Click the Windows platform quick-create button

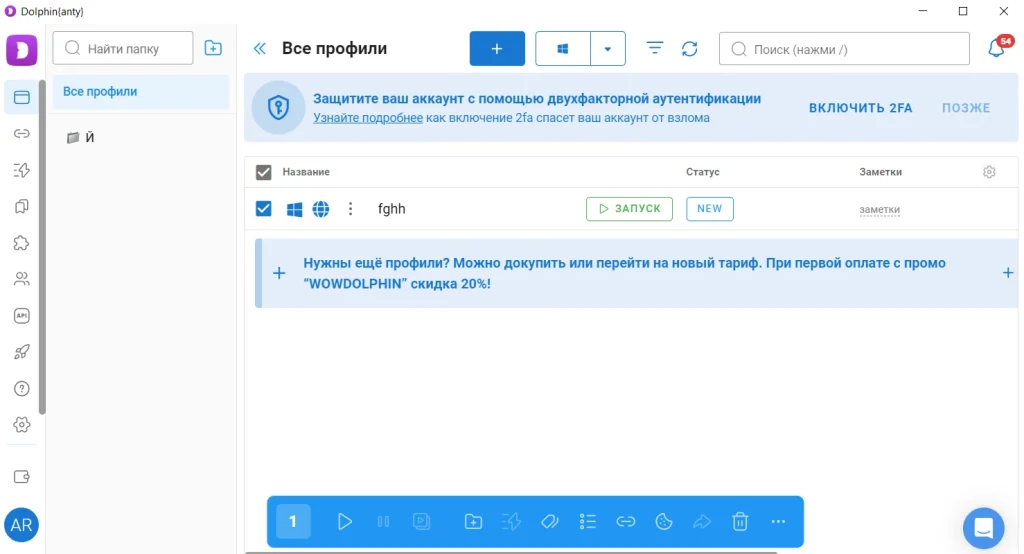(x=563, y=48)
